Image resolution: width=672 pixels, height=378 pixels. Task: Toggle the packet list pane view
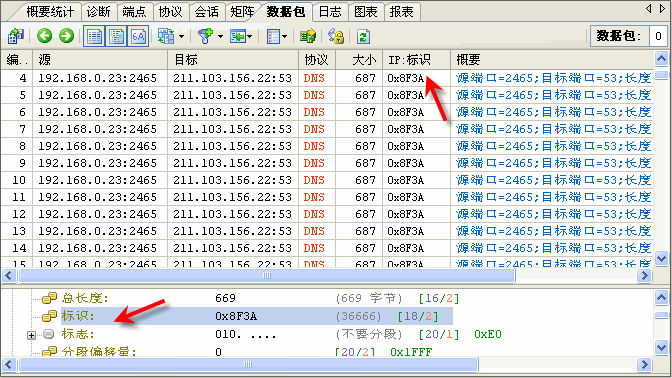[x=94, y=36]
